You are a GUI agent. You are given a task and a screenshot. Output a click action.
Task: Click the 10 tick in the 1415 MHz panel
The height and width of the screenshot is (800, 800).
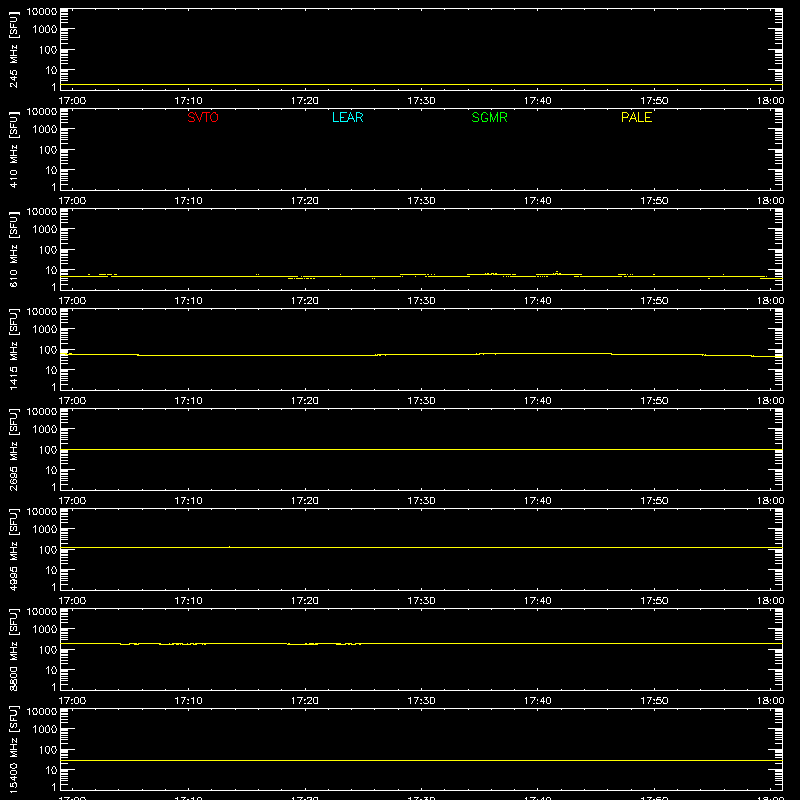(x=51, y=370)
